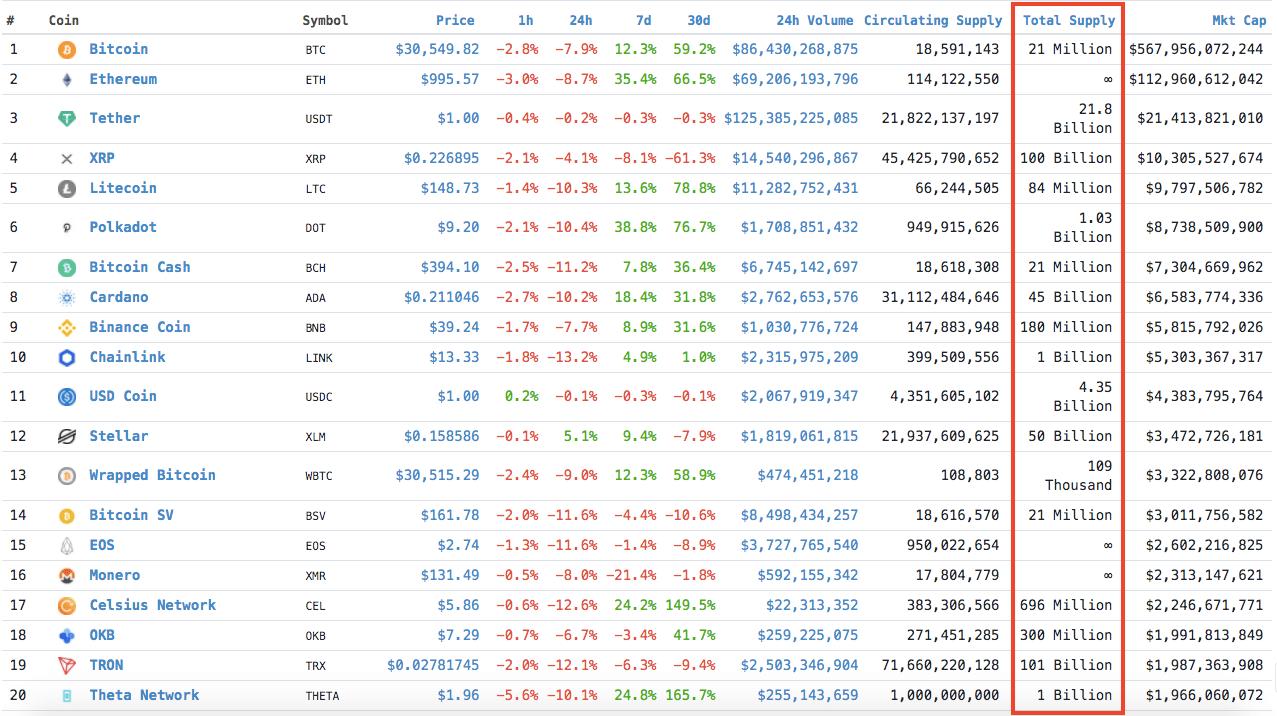1277x716 pixels.
Task: Click XRP total supply 100 Billion
Action: 1066,158
